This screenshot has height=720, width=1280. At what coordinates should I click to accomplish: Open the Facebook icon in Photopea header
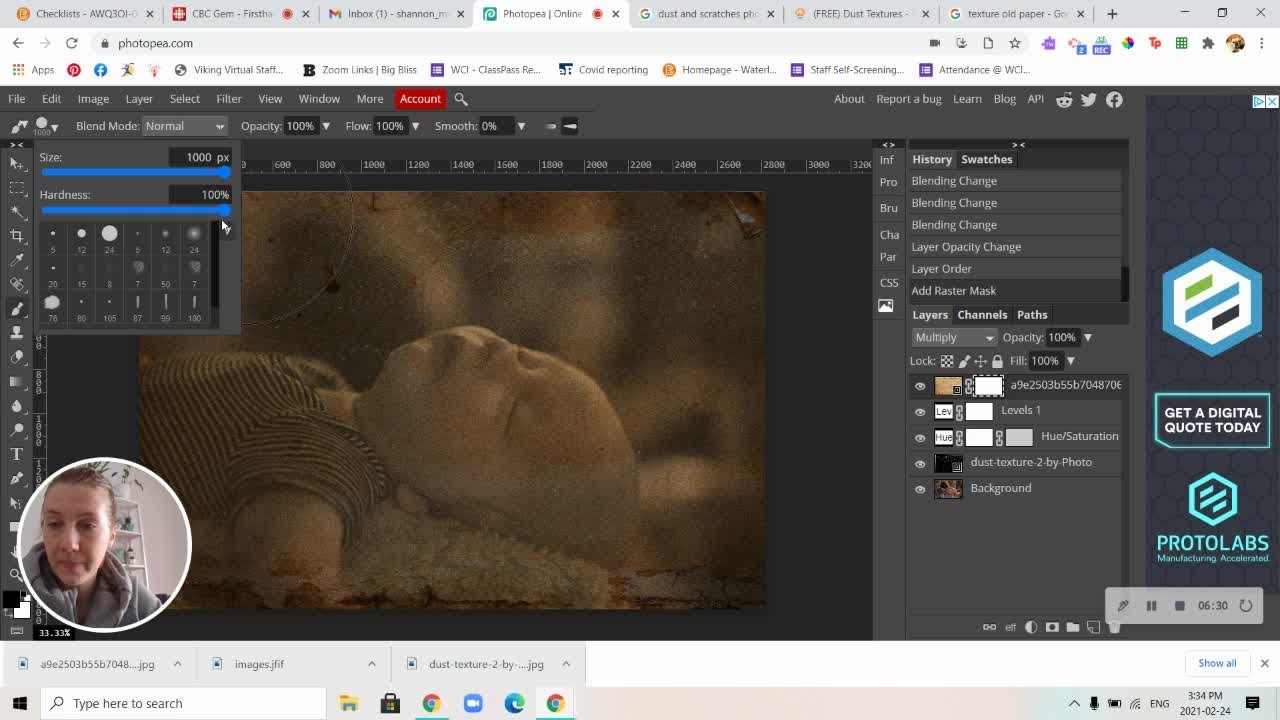[x=1114, y=99]
